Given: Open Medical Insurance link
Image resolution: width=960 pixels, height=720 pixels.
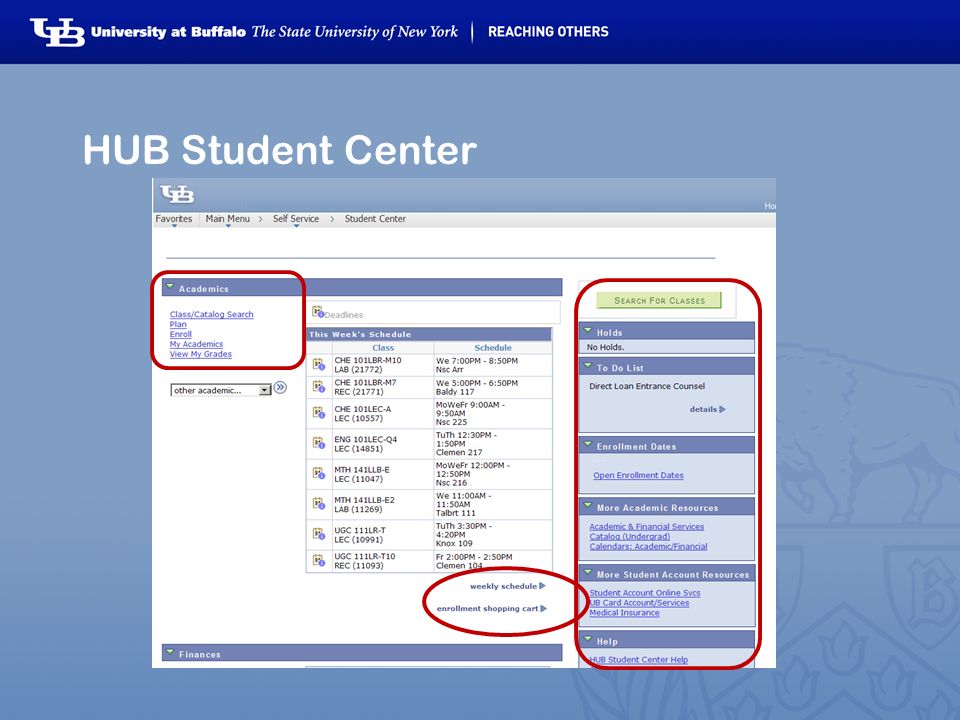Looking at the screenshot, I should 624,612.
